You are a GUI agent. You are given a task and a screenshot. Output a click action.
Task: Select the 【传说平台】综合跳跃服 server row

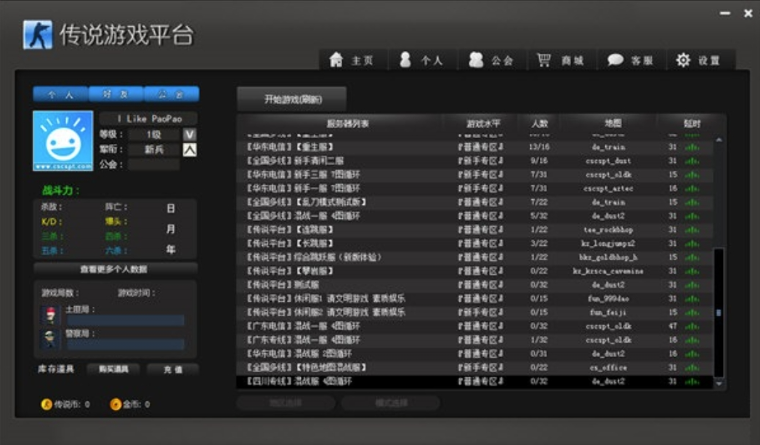point(475,257)
